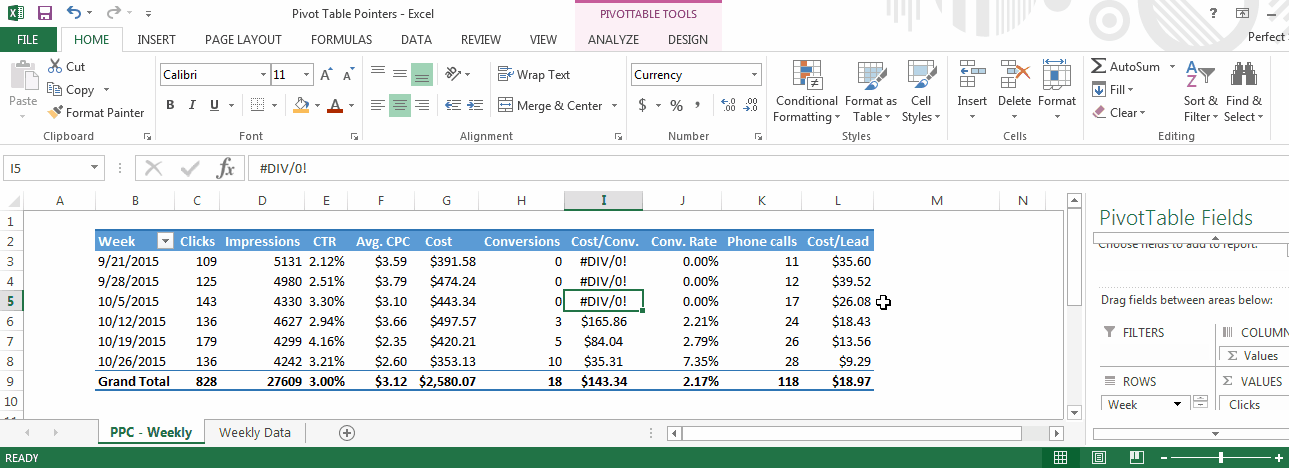The height and width of the screenshot is (468, 1289).
Task: Open the AutoSum dropdown arrow
Action: pos(1170,67)
